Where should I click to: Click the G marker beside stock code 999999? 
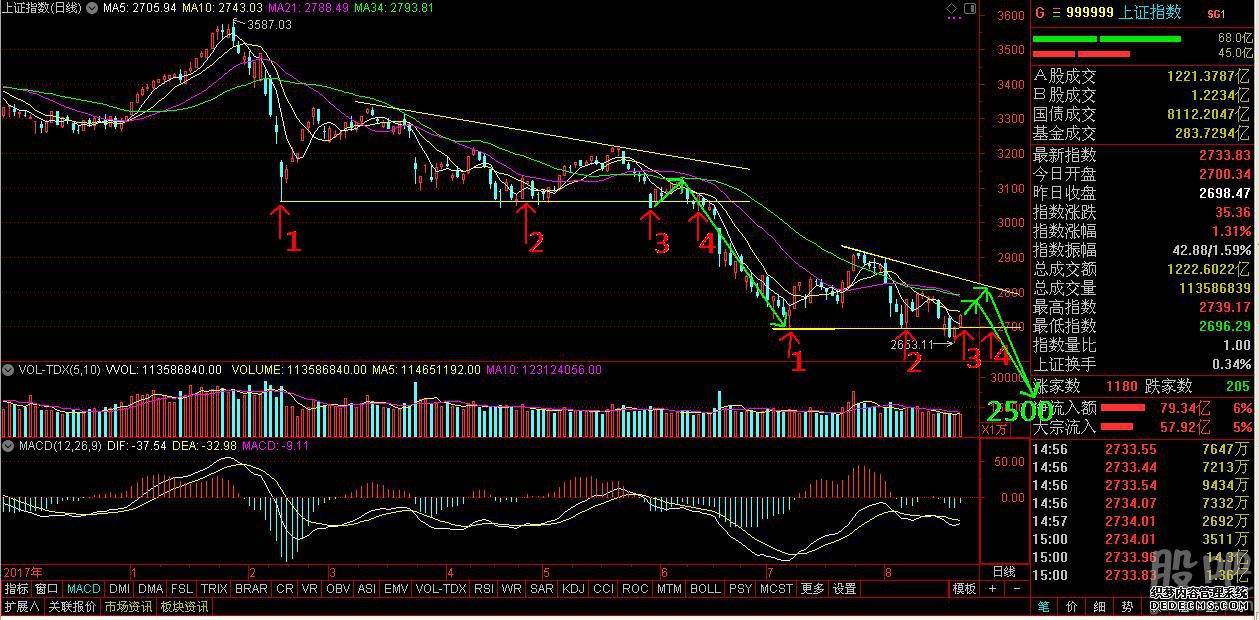1040,13
